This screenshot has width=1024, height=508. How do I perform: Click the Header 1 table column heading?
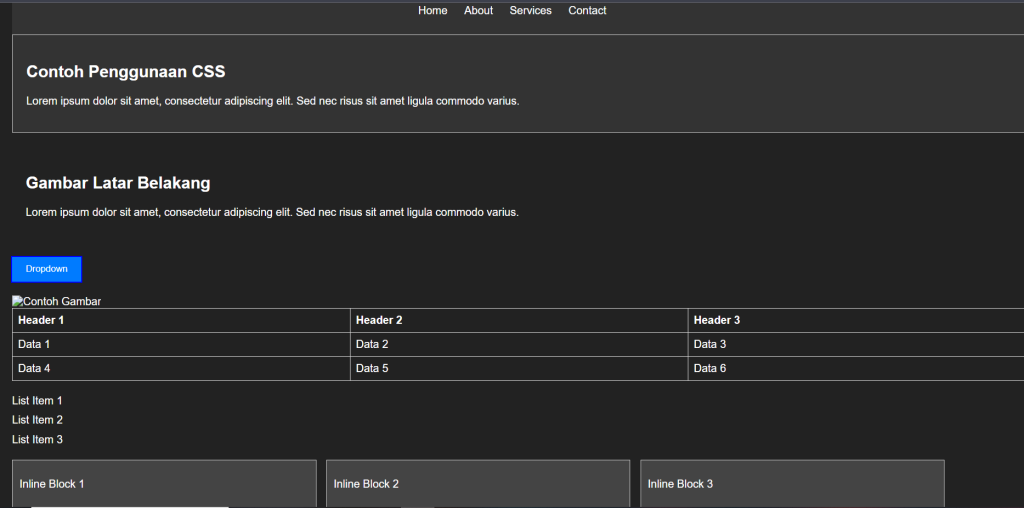(41, 320)
